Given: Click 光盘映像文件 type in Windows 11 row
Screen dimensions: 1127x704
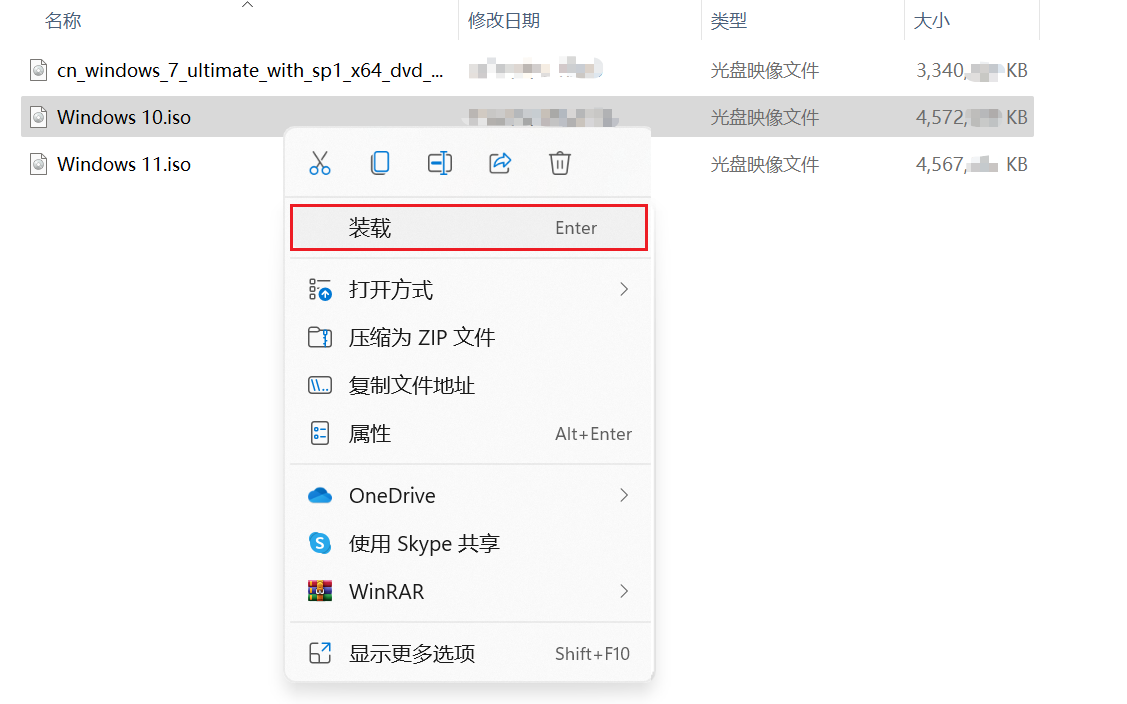Looking at the screenshot, I should [765, 165].
